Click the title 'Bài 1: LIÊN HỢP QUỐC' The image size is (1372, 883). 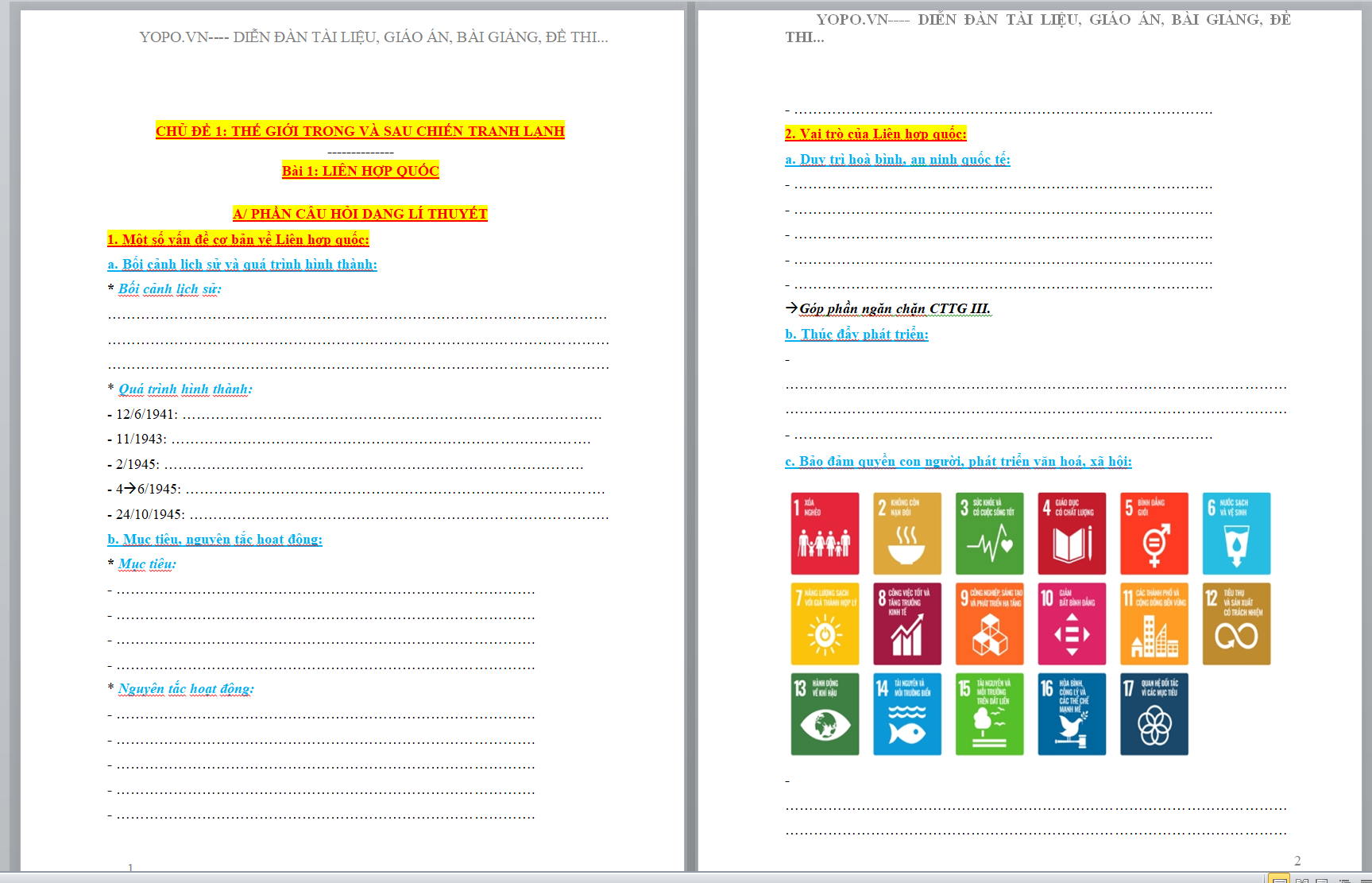click(x=360, y=171)
